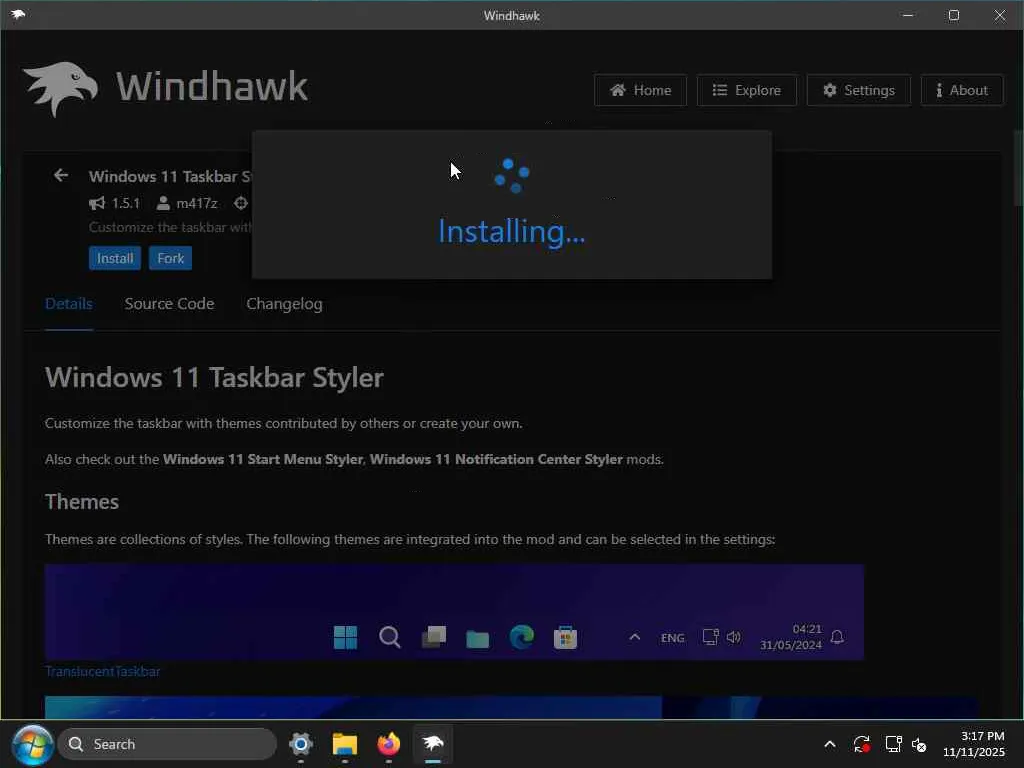Open the About page
Image resolution: width=1024 pixels, height=768 pixels.
click(x=962, y=90)
